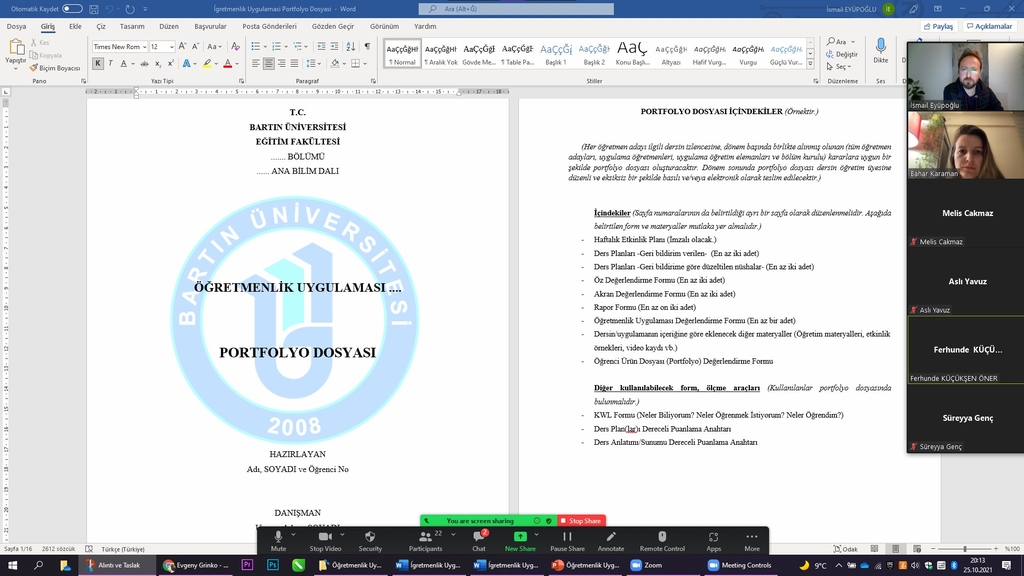The height and width of the screenshot is (576, 1024).
Task: Mute microphone in Zoom toolbar
Action: [x=278, y=540]
